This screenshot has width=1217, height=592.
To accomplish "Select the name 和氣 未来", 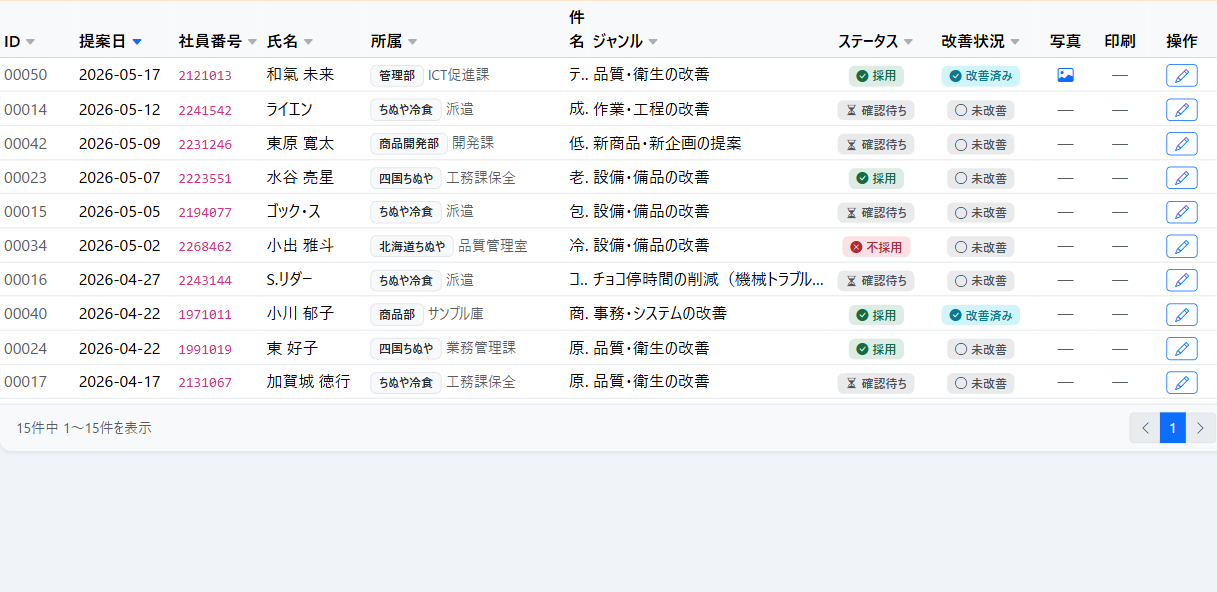I will 300,75.
